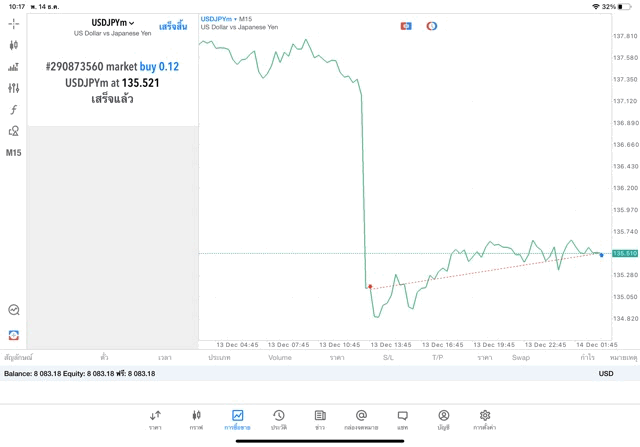The height and width of the screenshot is (447, 640).
Task: Toggle the trade panel icon at sidebar bottom
Action: (x=13, y=335)
